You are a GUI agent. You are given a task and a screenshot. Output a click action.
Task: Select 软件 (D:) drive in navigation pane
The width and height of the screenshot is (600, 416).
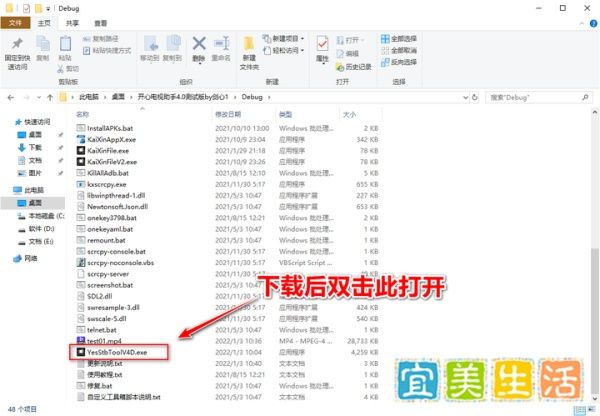pos(36,228)
